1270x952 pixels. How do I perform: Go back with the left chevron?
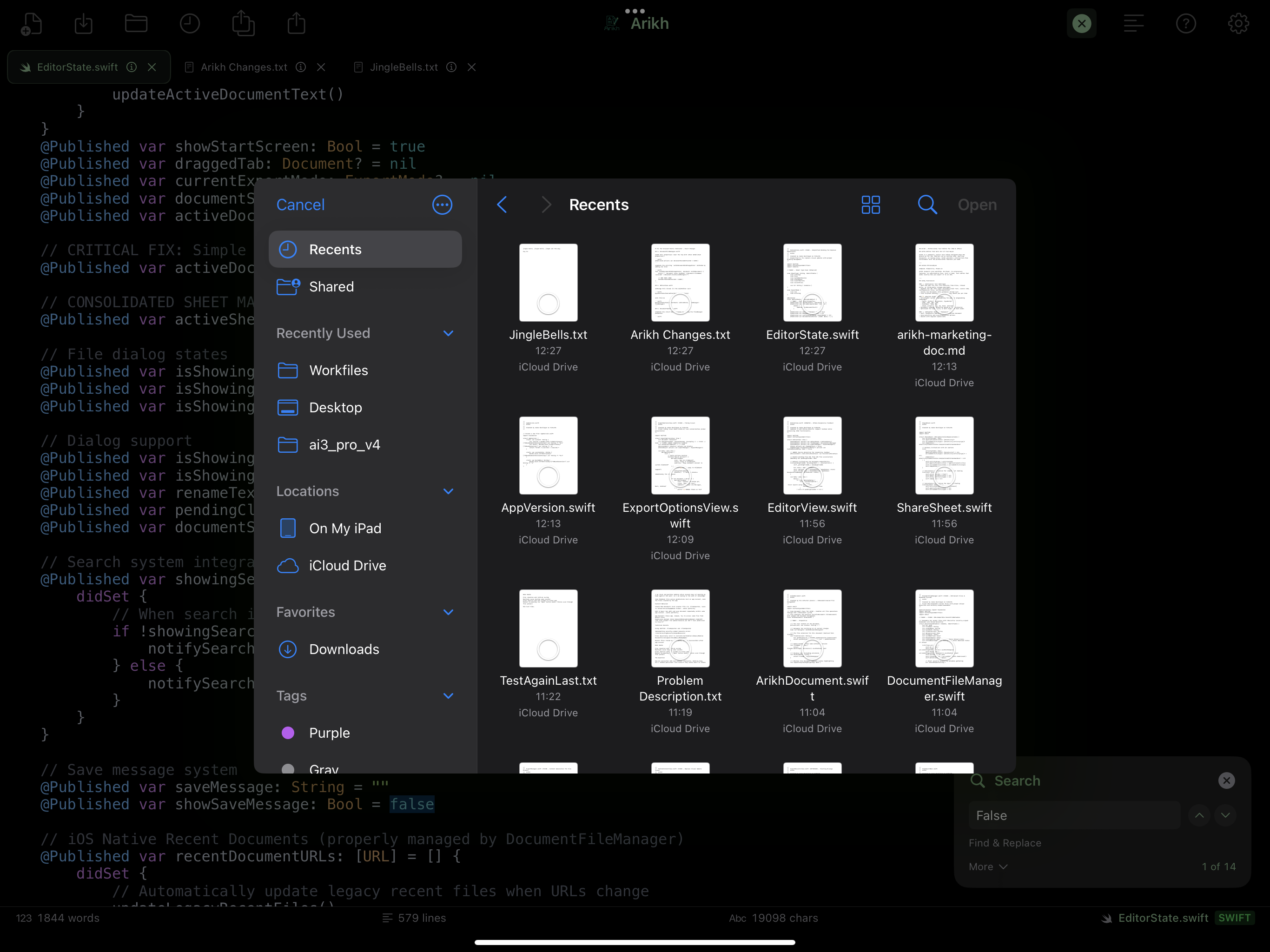pos(502,205)
